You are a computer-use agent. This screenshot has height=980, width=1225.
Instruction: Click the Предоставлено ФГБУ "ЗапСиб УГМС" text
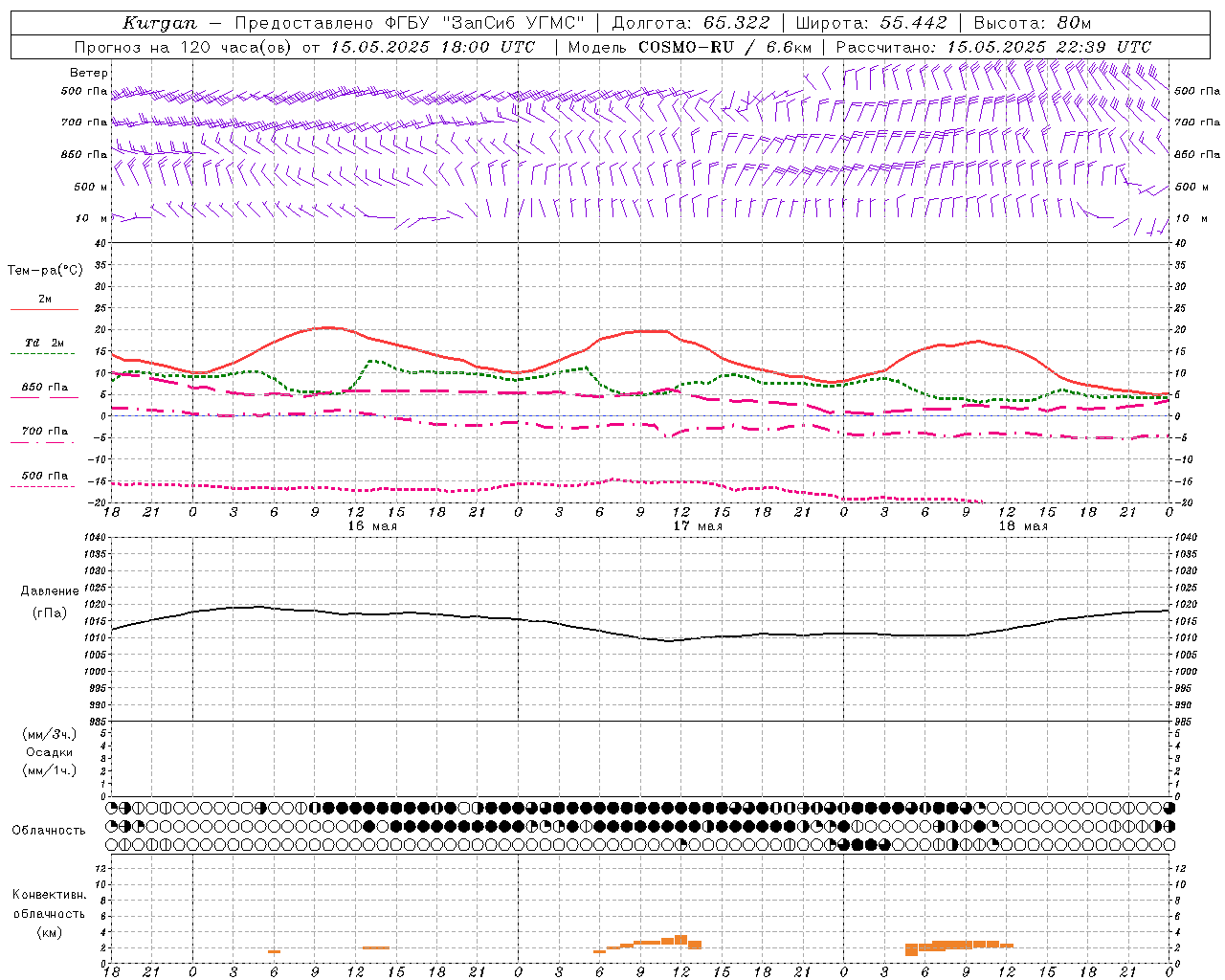(410, 23)
